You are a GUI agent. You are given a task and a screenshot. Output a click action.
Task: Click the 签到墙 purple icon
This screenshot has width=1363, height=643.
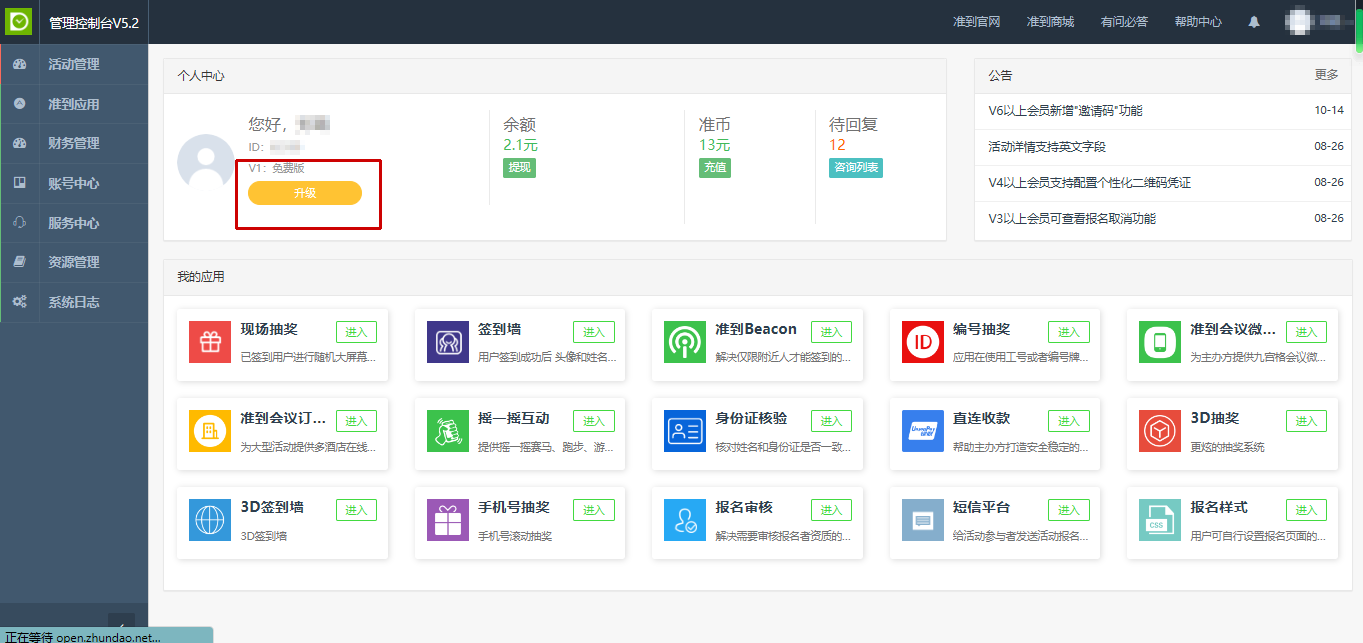(447, 342)
